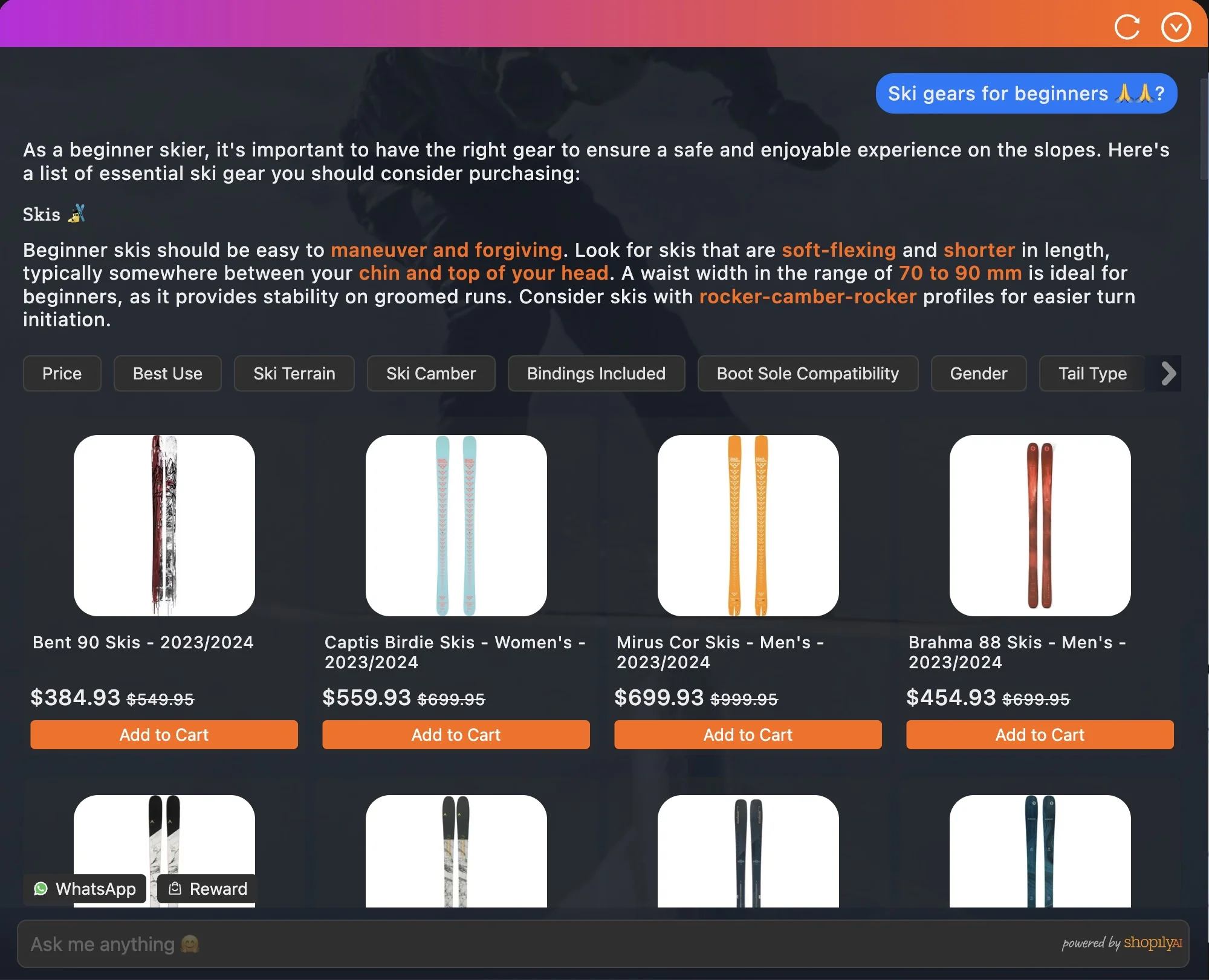Open the Best Use filter

point(167,373)
